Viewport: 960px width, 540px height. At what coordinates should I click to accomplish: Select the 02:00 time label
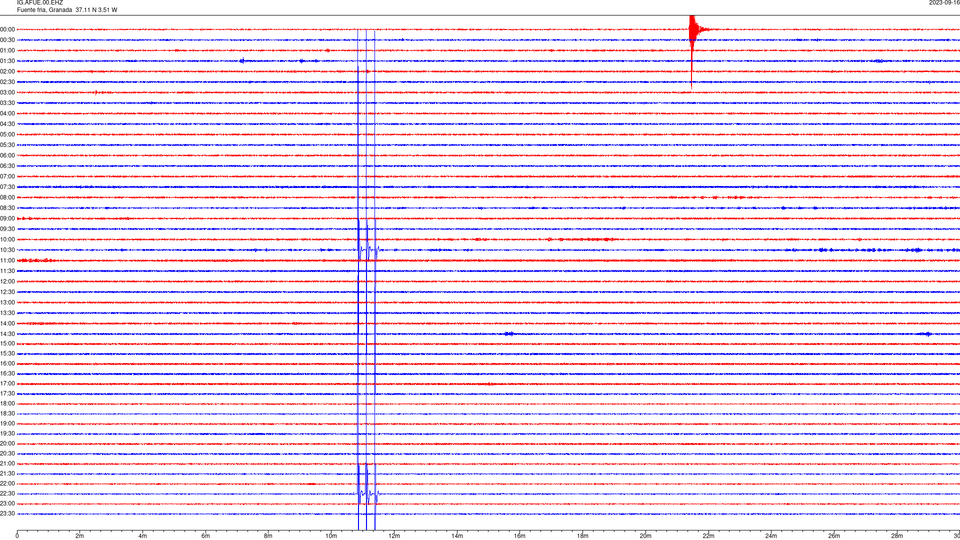point(7,72)
